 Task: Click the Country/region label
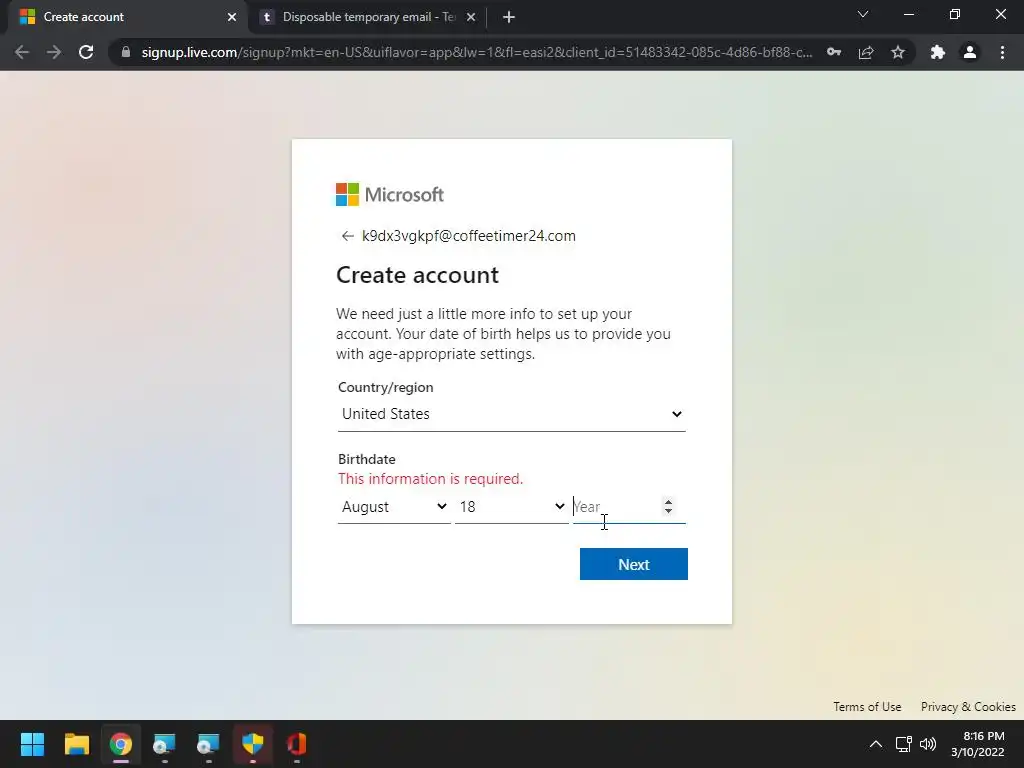[385, 387]
